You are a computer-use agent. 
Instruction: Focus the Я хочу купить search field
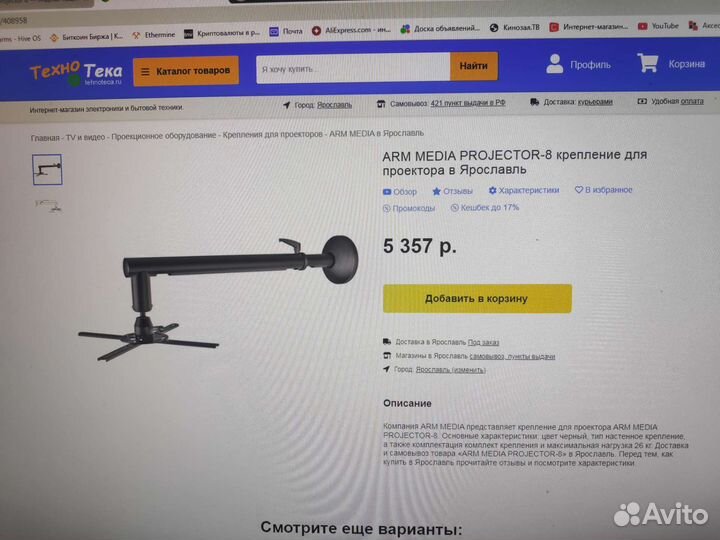click(x=353, y=68)
